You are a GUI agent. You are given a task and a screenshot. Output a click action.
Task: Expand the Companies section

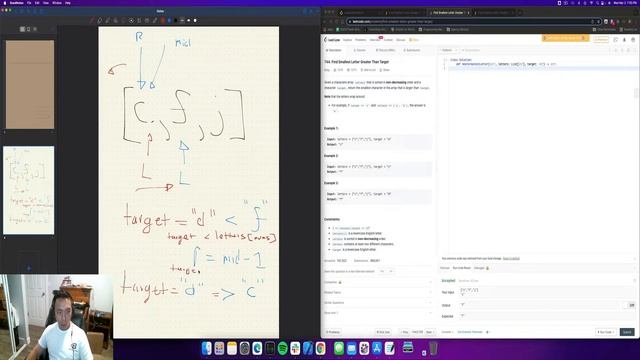point(378,282)
